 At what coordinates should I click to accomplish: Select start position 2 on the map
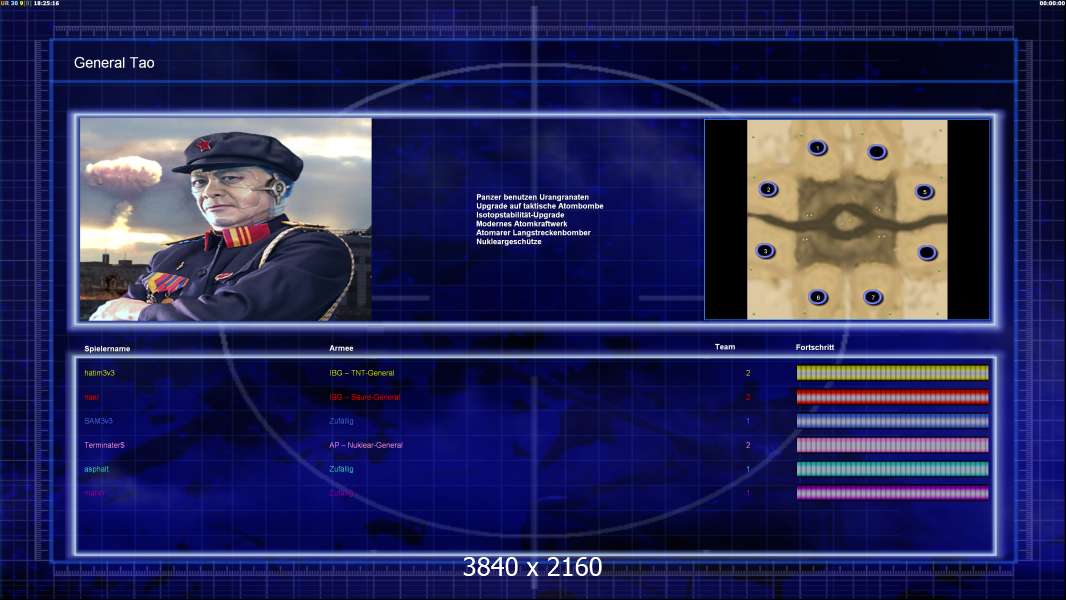(768, 189)
